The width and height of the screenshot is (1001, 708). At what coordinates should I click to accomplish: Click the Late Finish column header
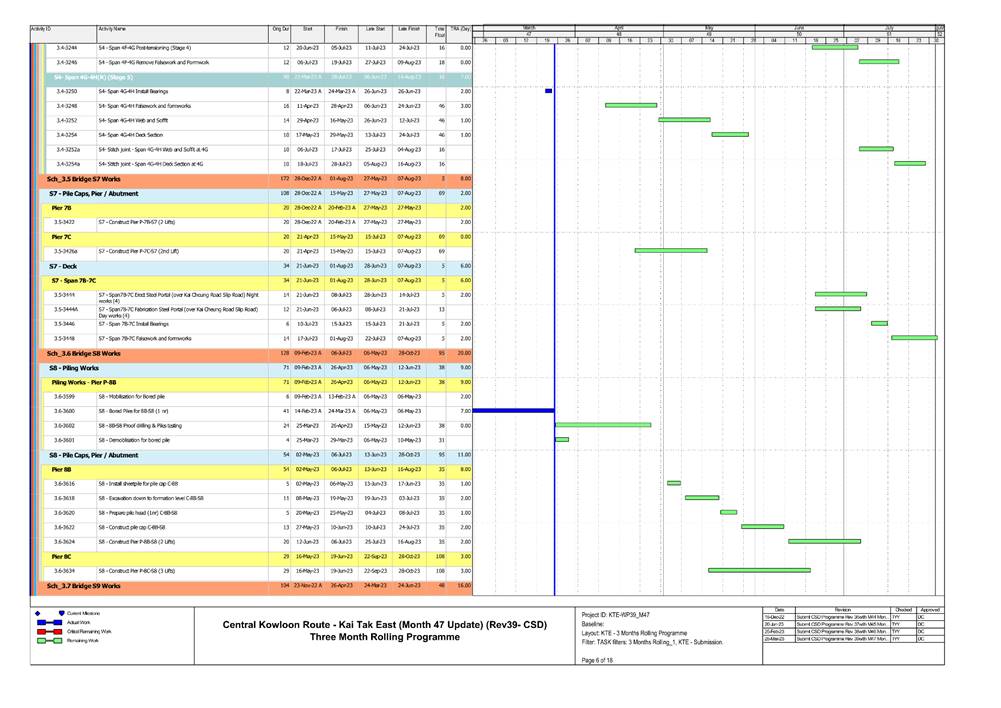coord(408,31)
